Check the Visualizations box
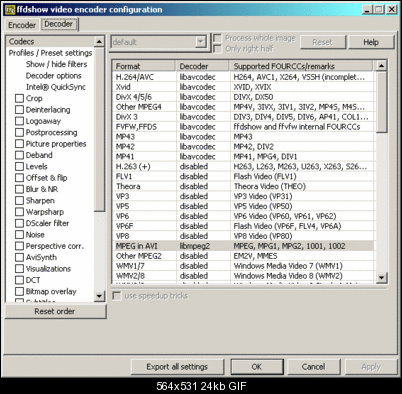 [x=20, y=269]
